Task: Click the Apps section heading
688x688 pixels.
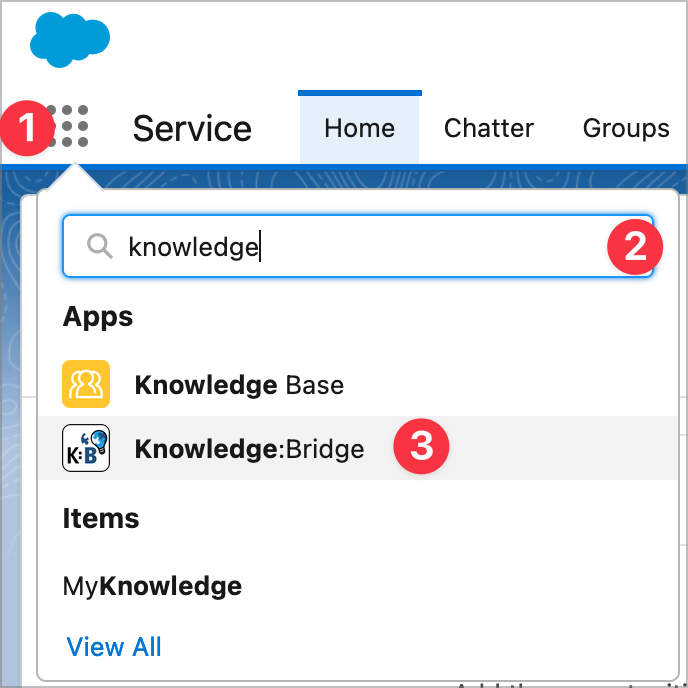Action: point(98,317)
